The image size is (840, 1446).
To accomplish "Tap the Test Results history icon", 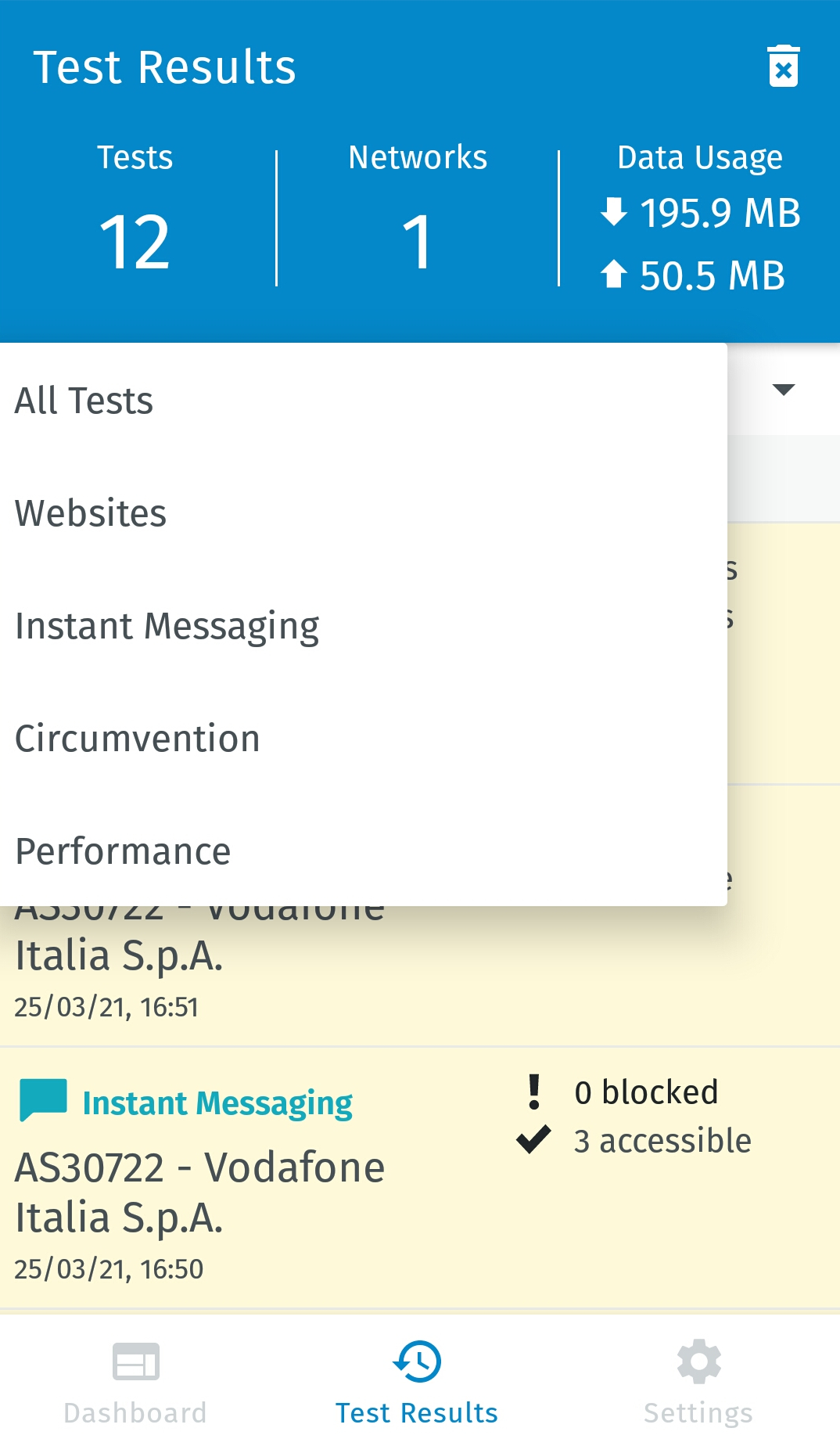I will tap(417, 1361).
